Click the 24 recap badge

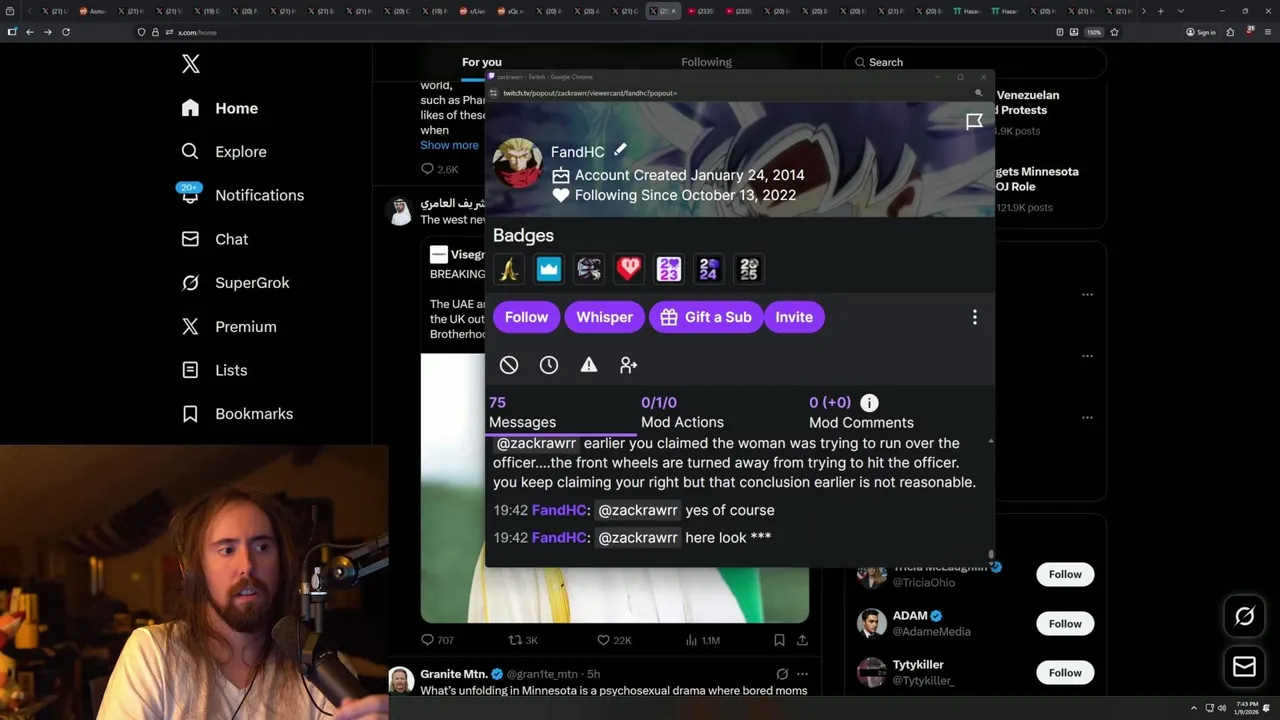pyautogui.click(x=709, y=268)
